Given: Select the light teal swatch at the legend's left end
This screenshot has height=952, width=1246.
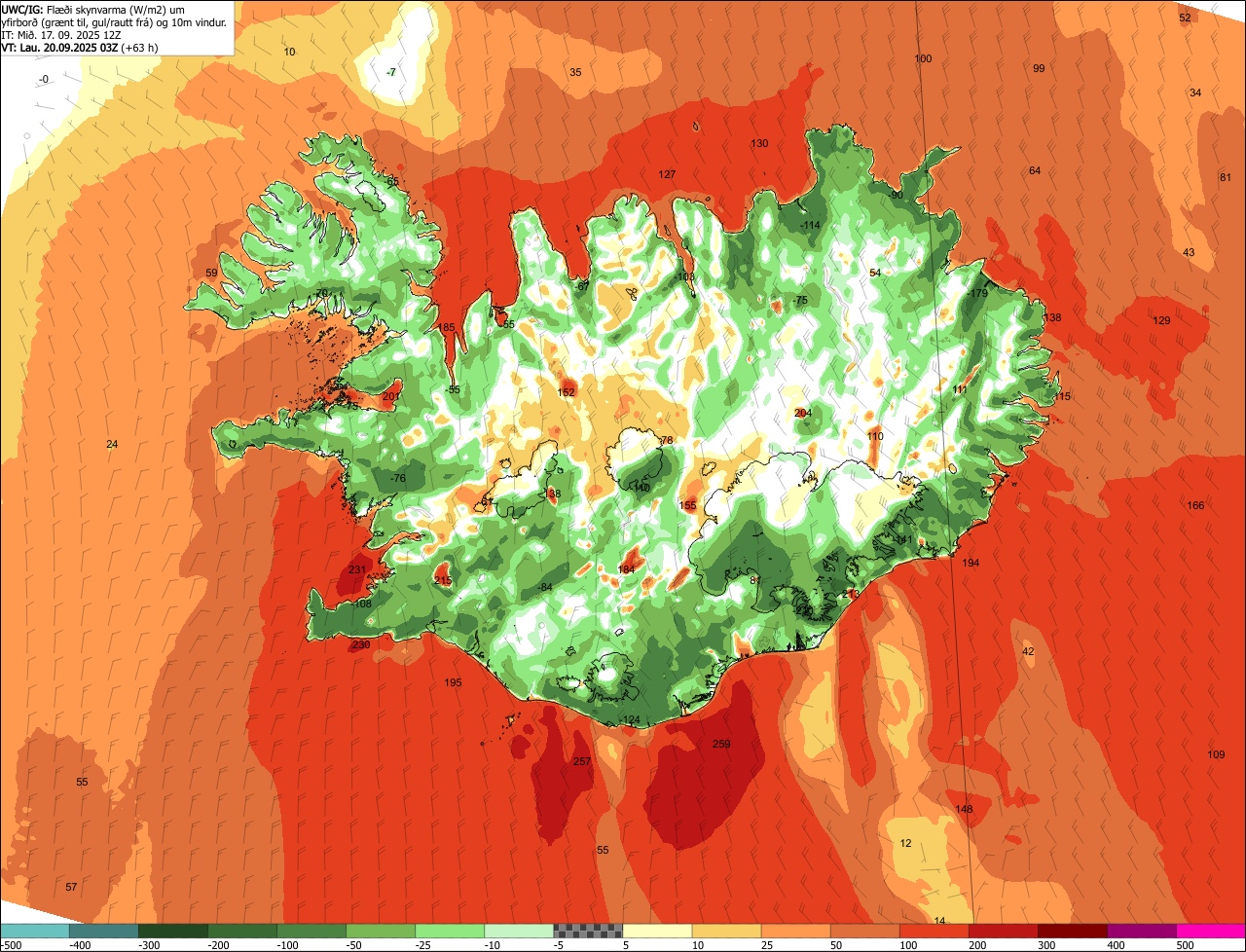Looking at the screenshot, I should tap(34, 931).
